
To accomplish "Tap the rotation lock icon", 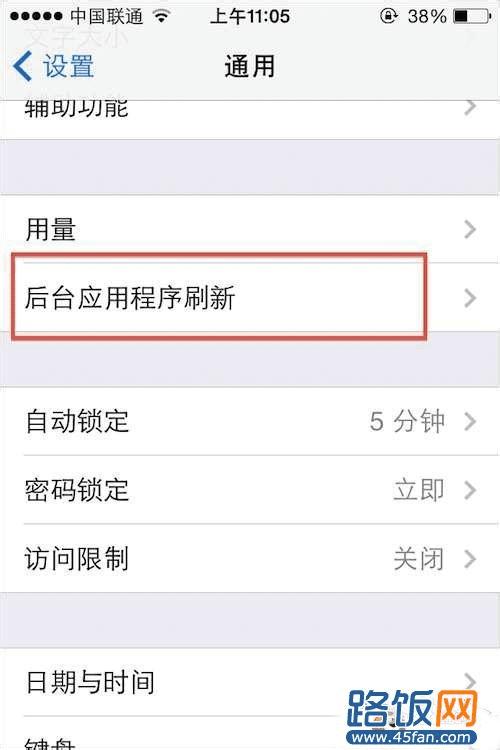I will pyautogui.click(x=388, y=16).
